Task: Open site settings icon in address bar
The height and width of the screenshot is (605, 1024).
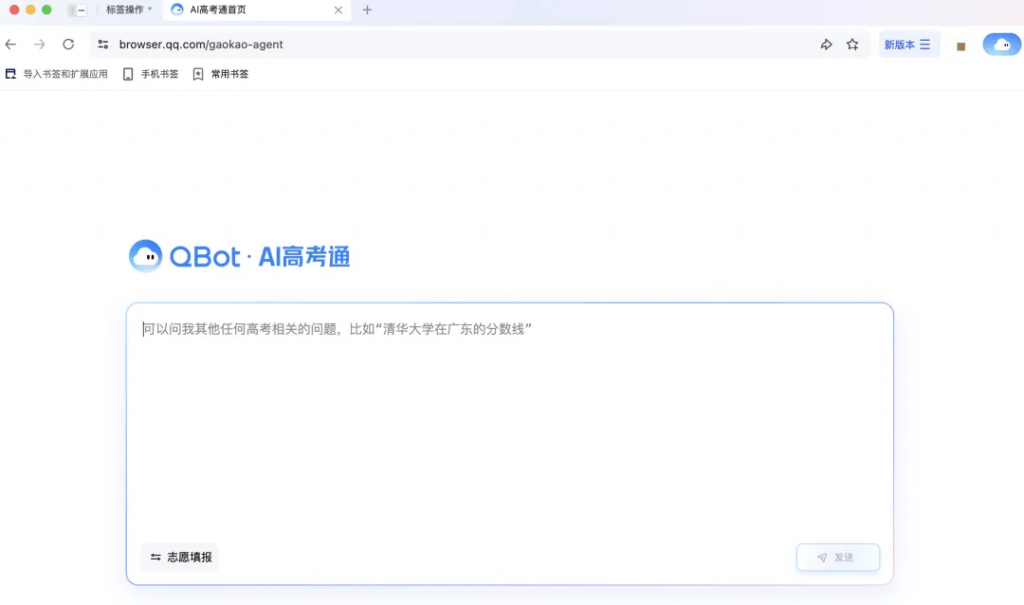Action: click(x=103, y=44)
